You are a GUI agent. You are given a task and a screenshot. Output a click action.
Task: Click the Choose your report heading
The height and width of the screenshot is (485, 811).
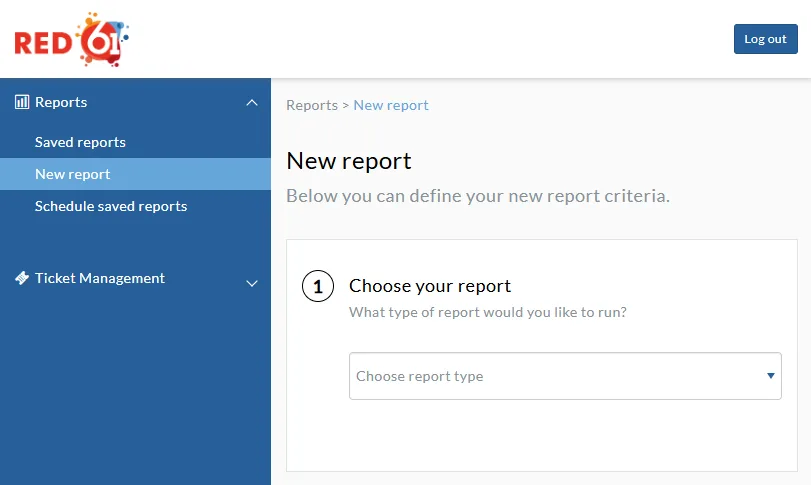[x=430, y=286]
